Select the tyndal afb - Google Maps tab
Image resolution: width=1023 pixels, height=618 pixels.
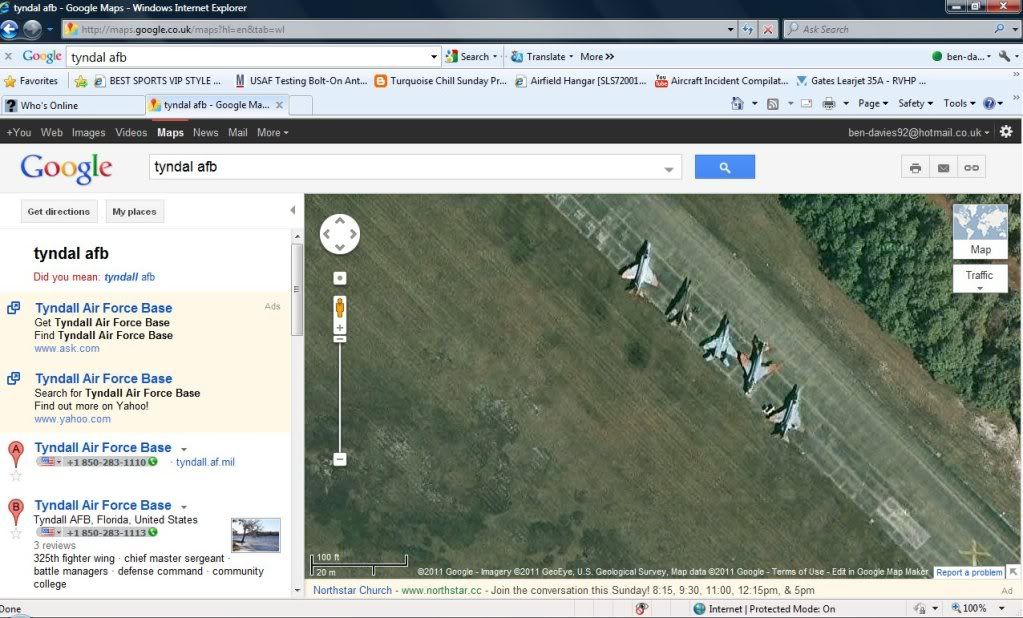pos(218,105)
